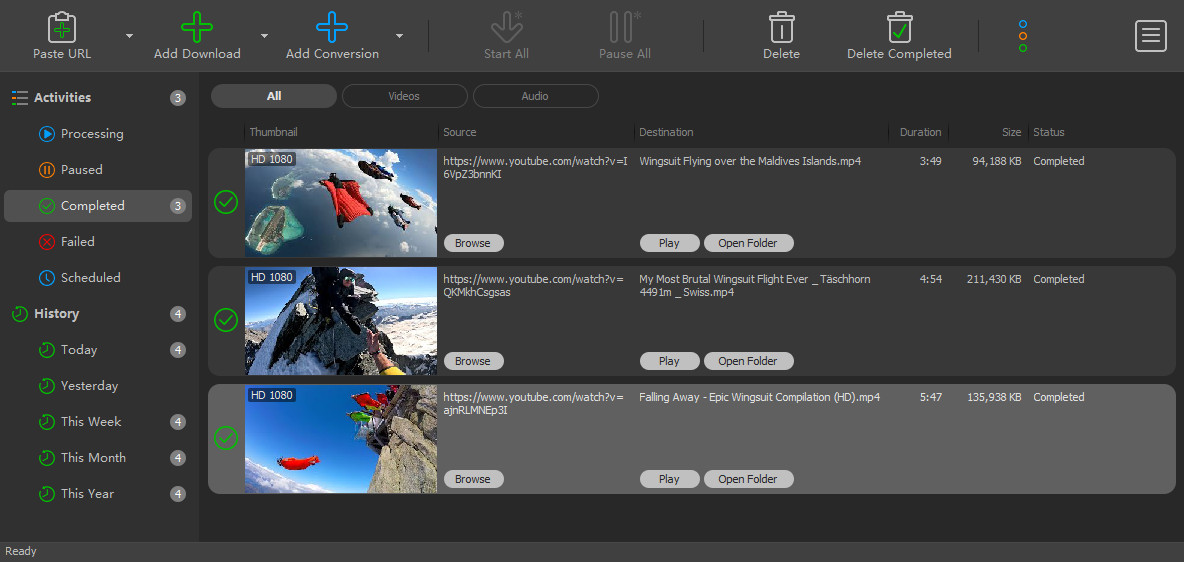This screenshot has width=1184, height=562.
Task: Toggle checkmark for Falling Away compilation row
Action: pyautogui.click(x=226, y=438)
